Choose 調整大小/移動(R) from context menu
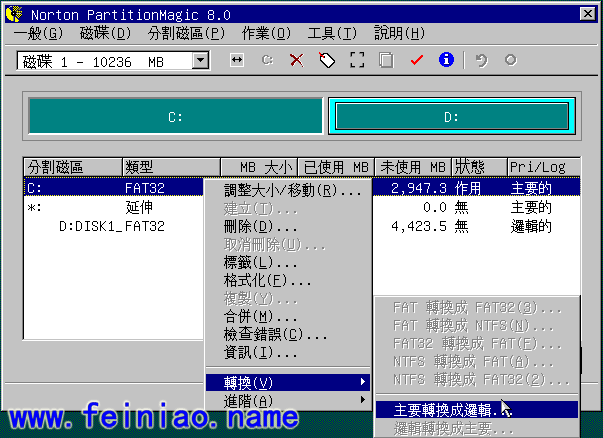This screenshot has height=438, width=603. [292, 190]
